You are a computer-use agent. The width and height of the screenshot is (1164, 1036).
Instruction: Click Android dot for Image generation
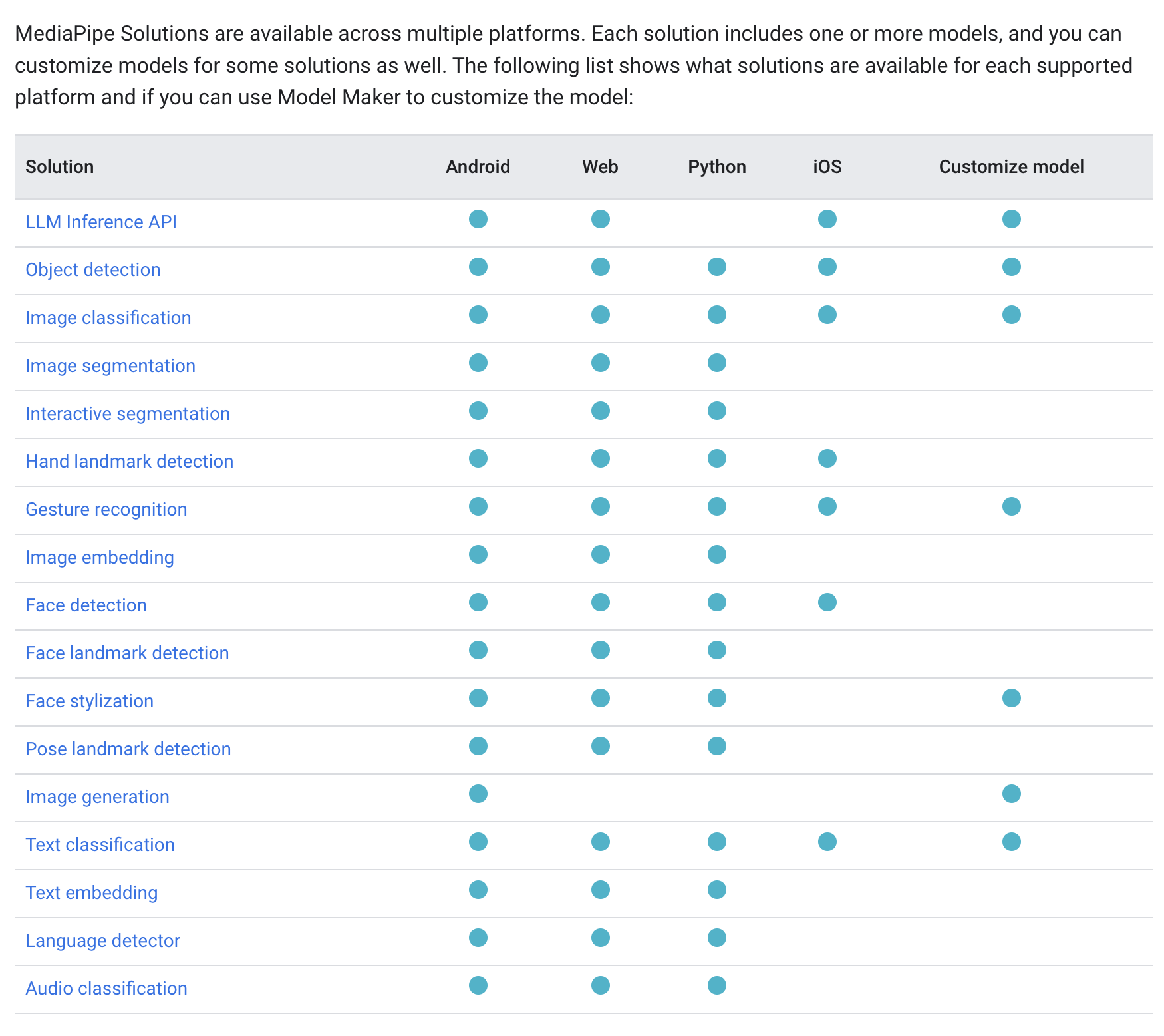[478, 794]
